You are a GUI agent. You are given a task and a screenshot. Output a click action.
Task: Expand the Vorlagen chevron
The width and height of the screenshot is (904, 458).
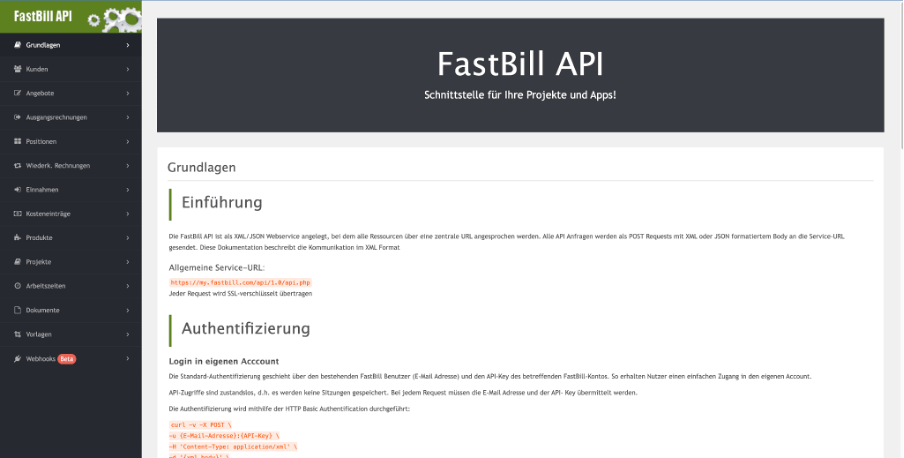128,335
